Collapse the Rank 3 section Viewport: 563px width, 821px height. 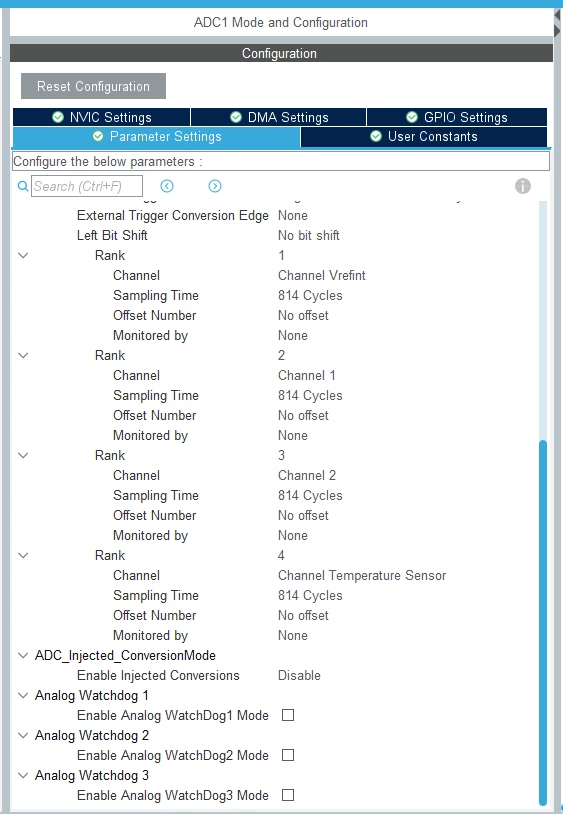click(x=23, y=456)
